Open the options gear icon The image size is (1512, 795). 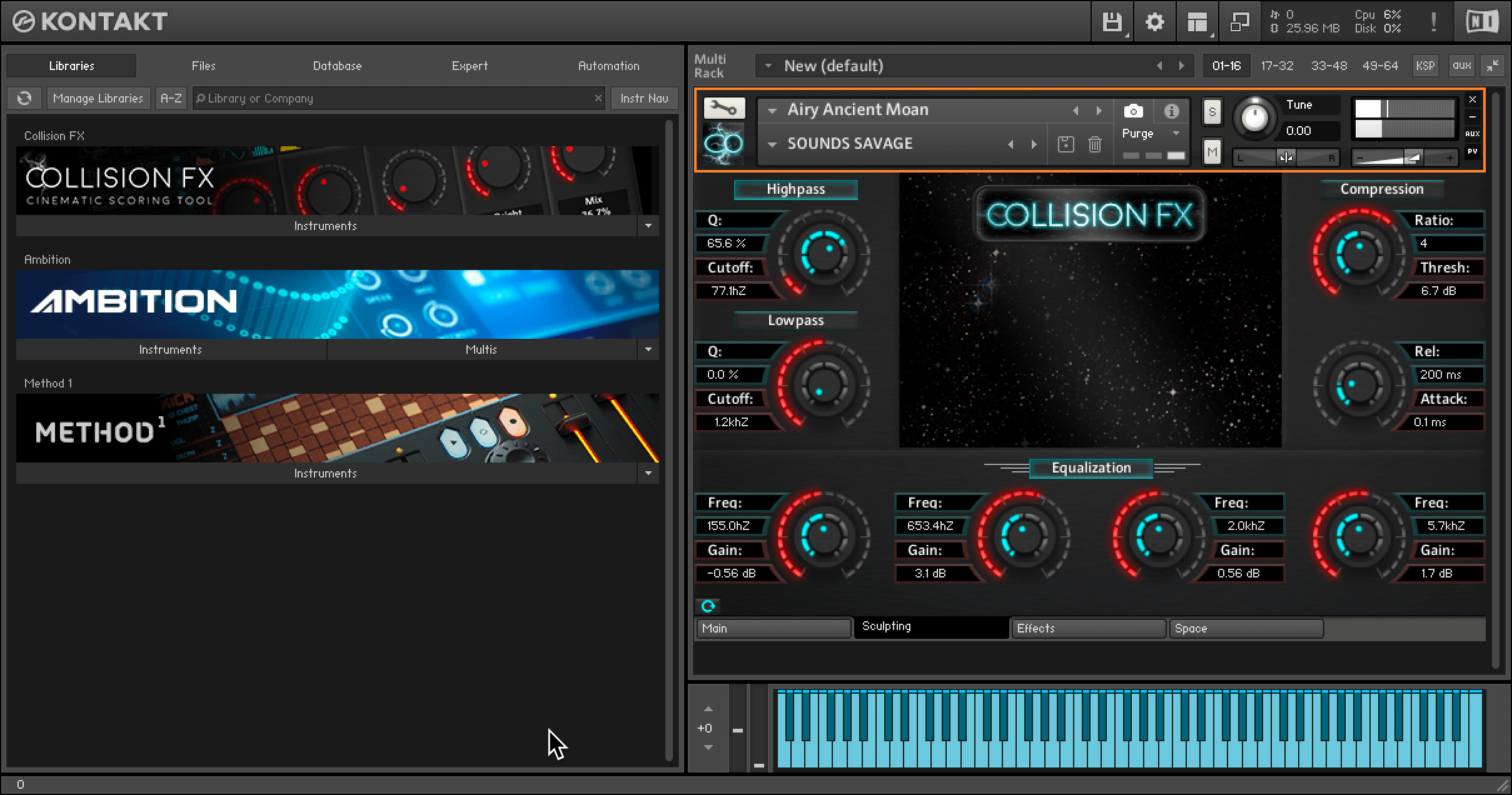(1154, 22)
